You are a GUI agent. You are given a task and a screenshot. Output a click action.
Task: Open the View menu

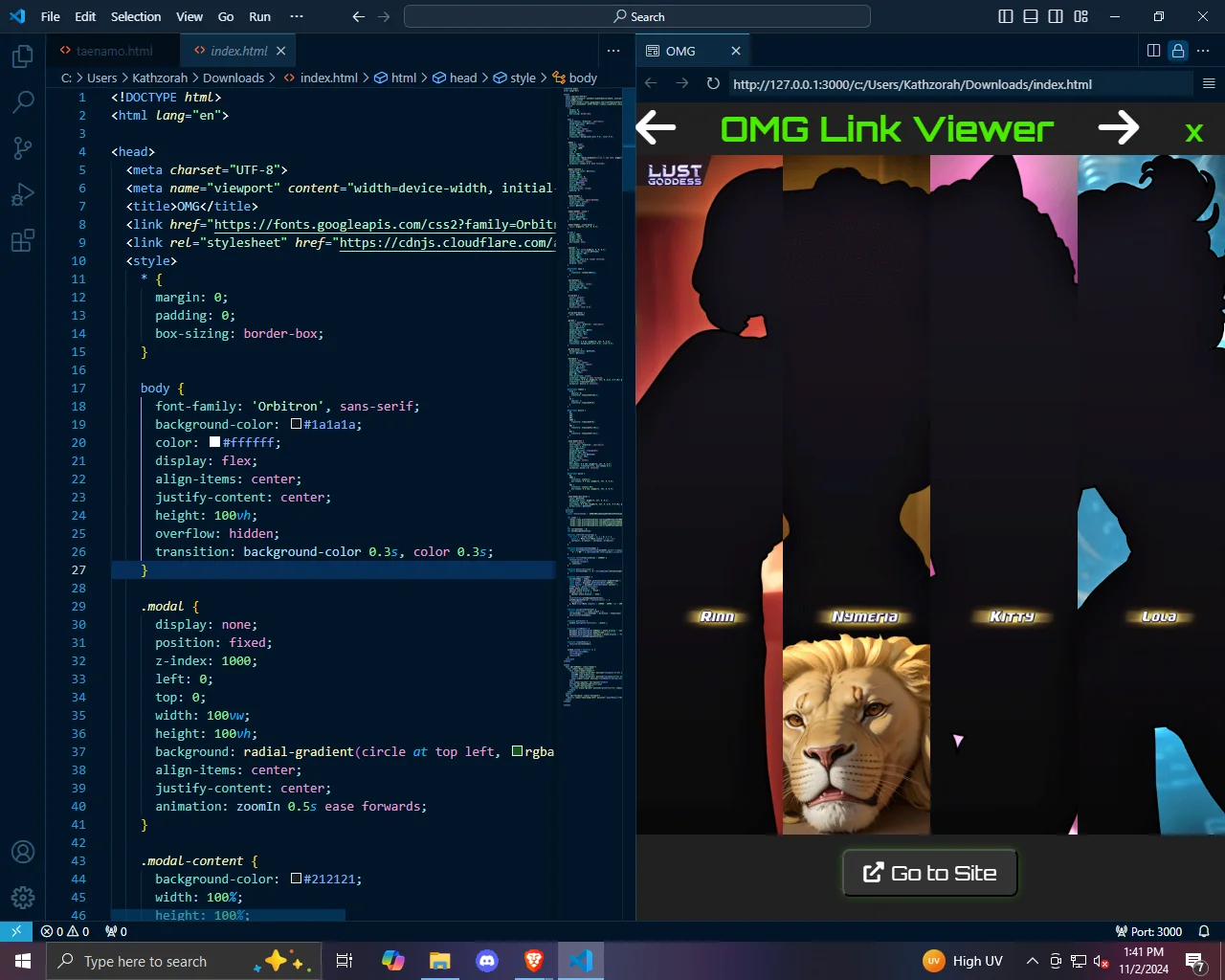point(189,16)
